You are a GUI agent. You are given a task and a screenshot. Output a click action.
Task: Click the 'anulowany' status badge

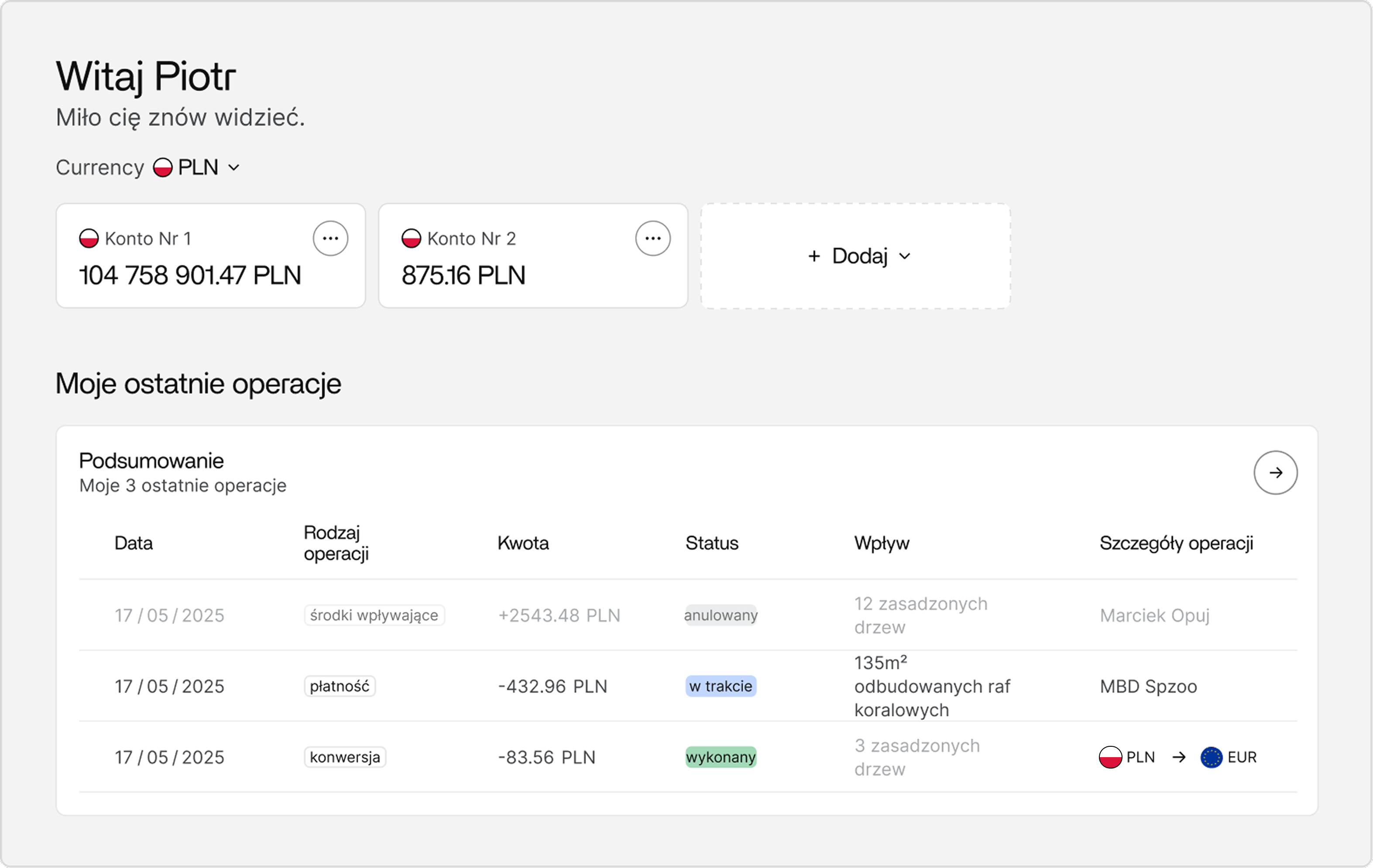pyautogui.click(x=720, y=615)
